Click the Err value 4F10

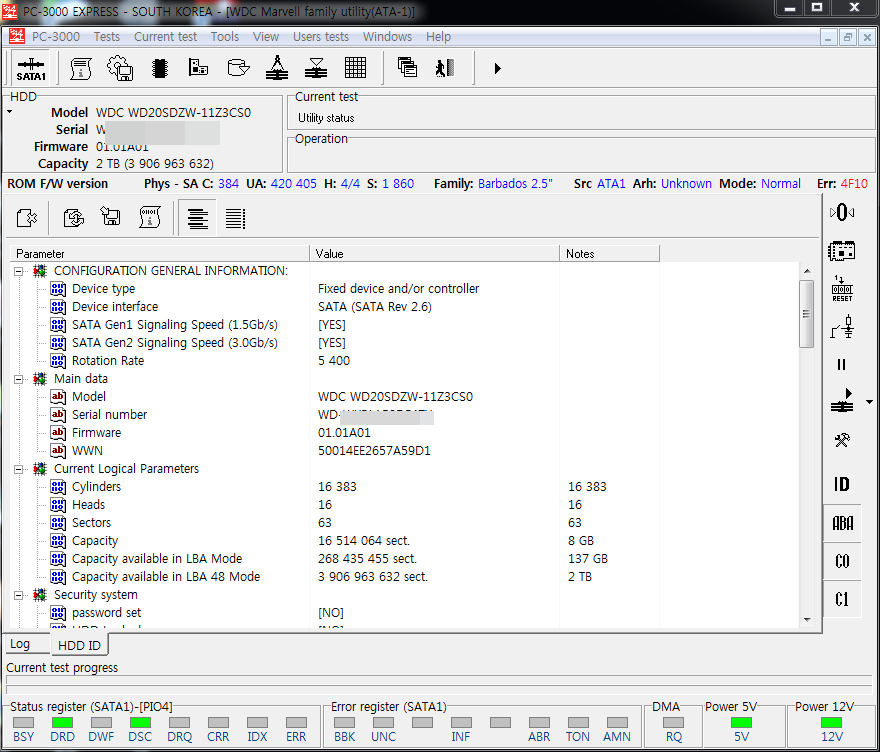pos(854,184)
